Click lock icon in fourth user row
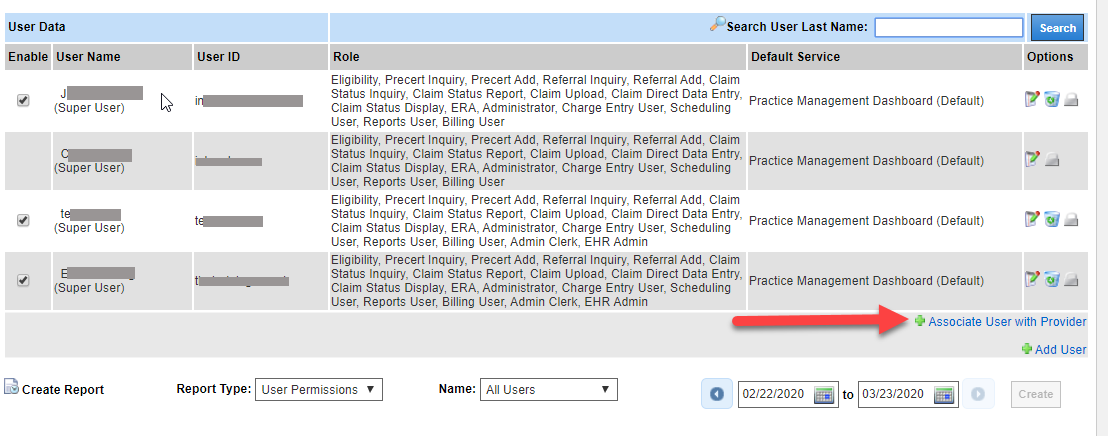This screenshot has width=1108, height=436. pyautogui.click(x=1070, y=279)
